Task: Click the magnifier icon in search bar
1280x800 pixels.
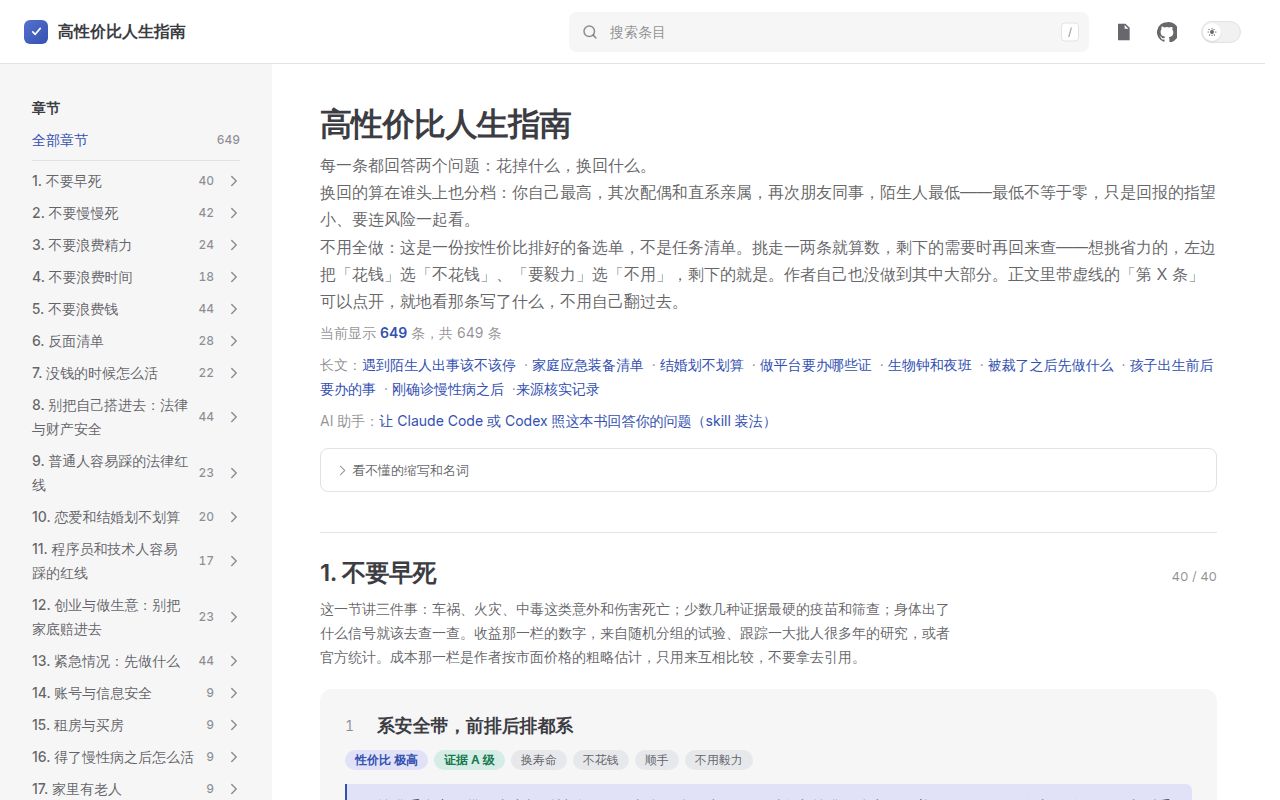Action: click(x=590, y=32)
